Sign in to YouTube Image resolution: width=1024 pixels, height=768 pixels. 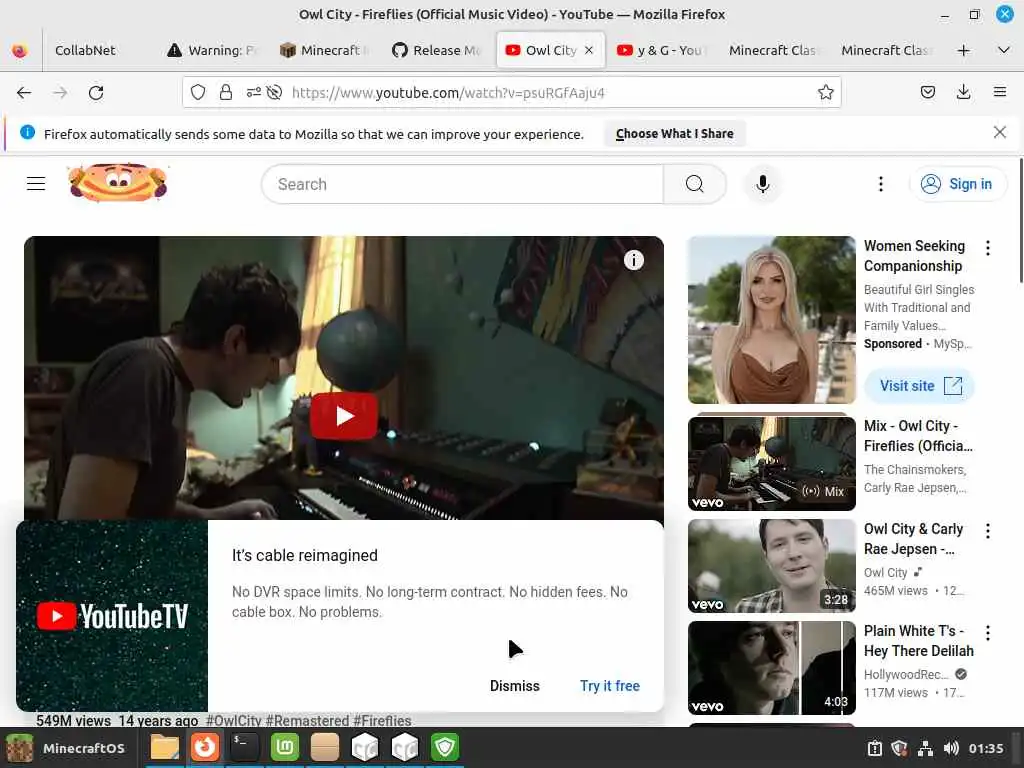[x=957, y=184]
